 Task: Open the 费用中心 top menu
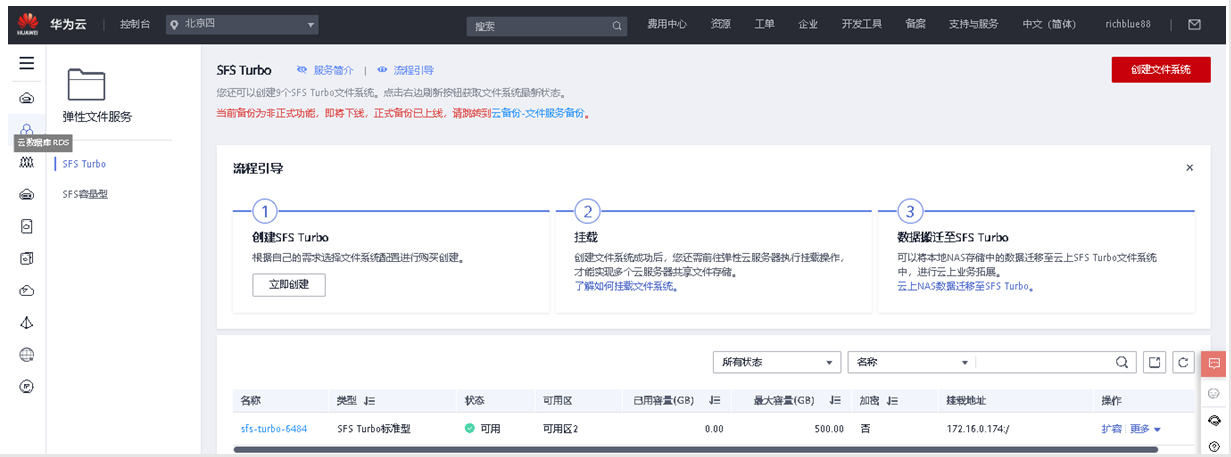click(667, 24)
